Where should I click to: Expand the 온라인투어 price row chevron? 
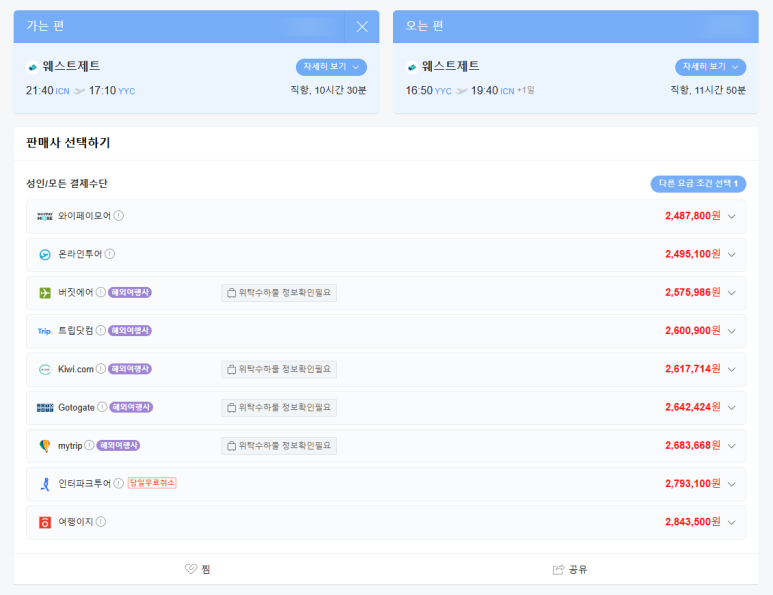[732, 255]
